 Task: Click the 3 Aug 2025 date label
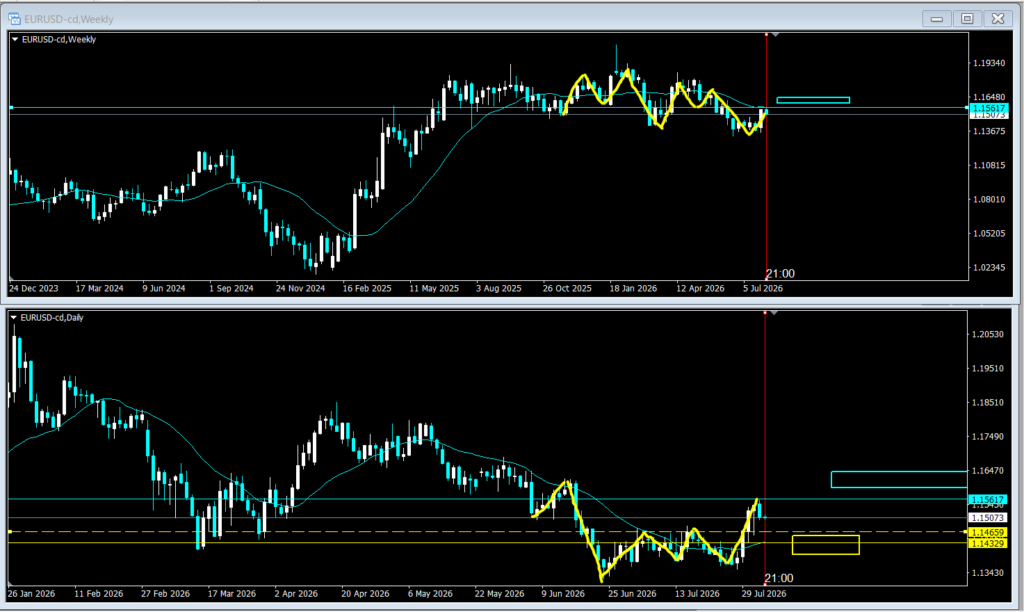(499, 288)
